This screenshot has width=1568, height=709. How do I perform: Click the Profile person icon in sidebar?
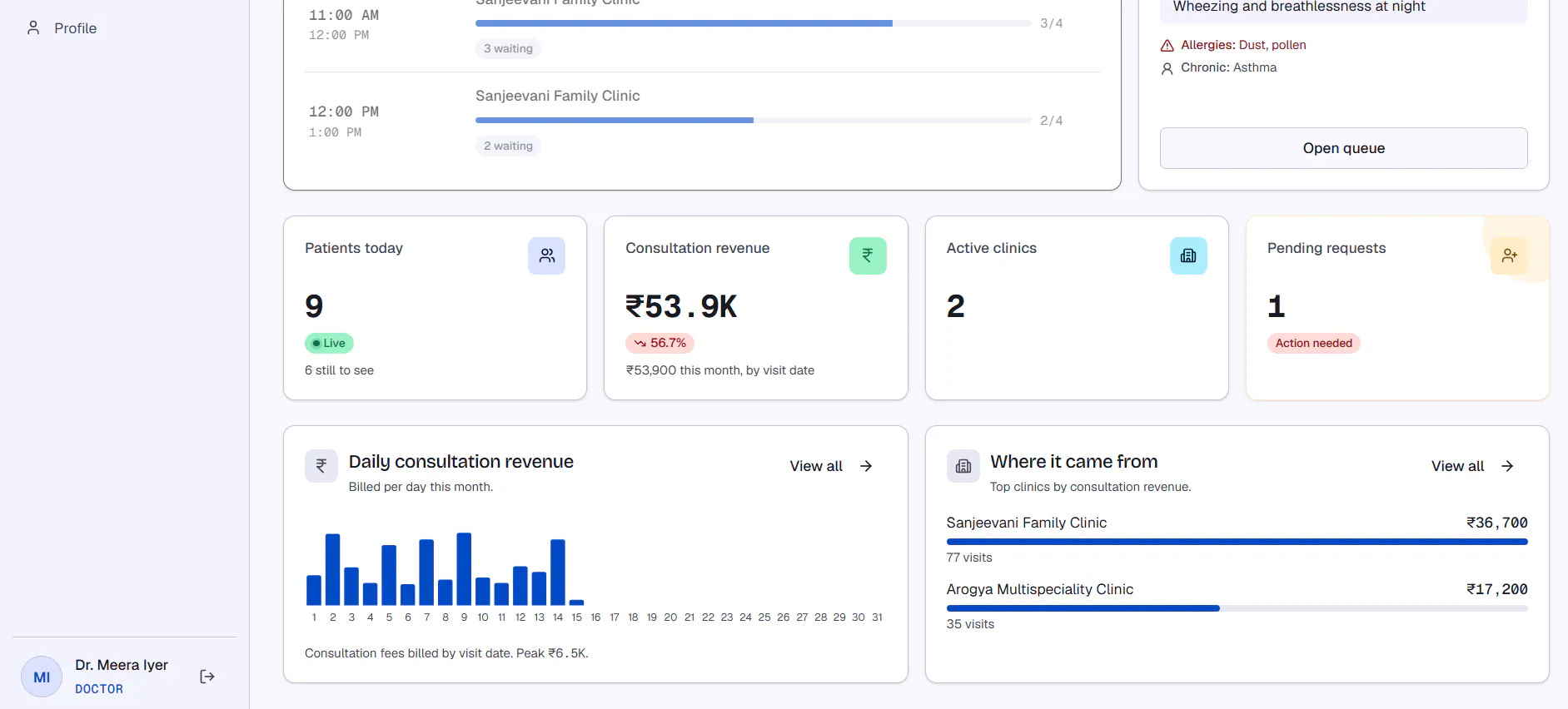point(33,28)
